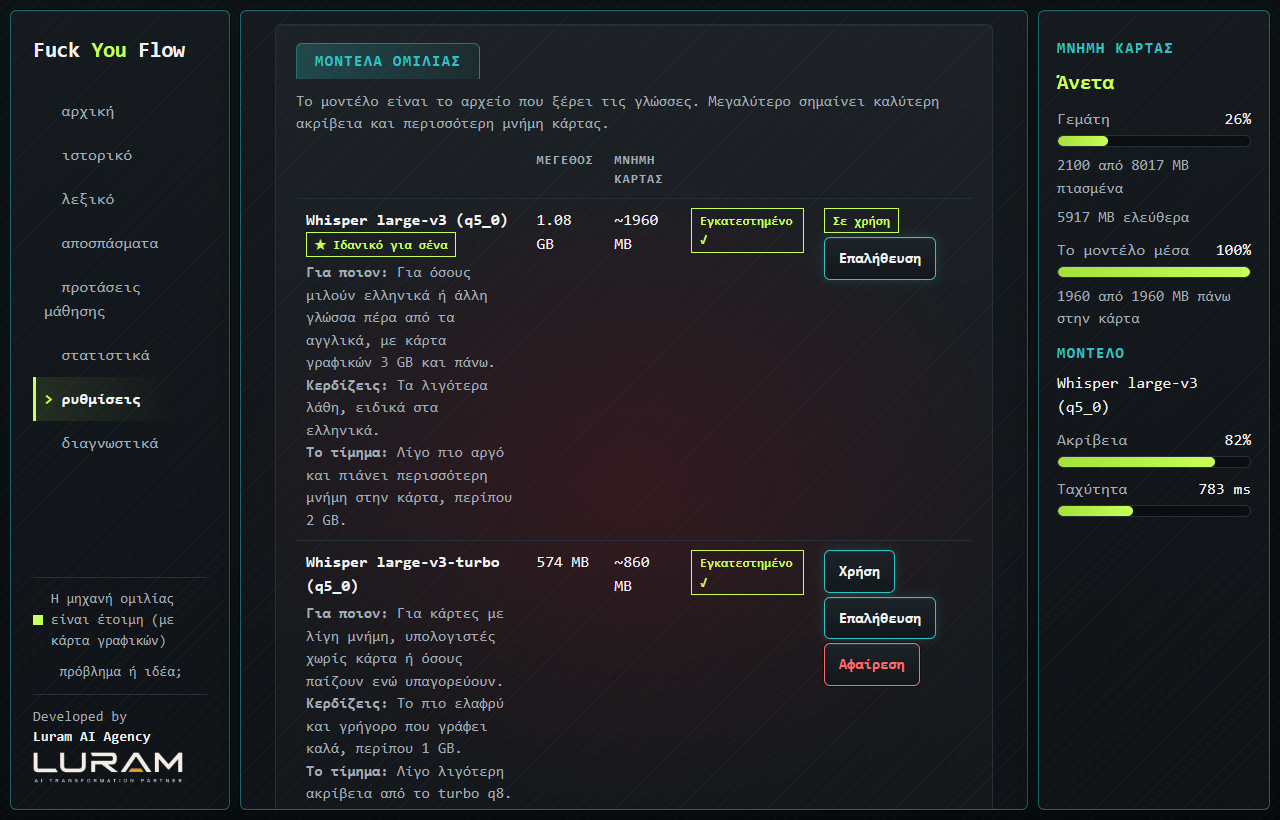Image resolution: width=1280 pixels, height=820 pixels.
Task: Click Επαλήθευση for Whisper large-v3 (q5_0)
Action: (880, 258)
